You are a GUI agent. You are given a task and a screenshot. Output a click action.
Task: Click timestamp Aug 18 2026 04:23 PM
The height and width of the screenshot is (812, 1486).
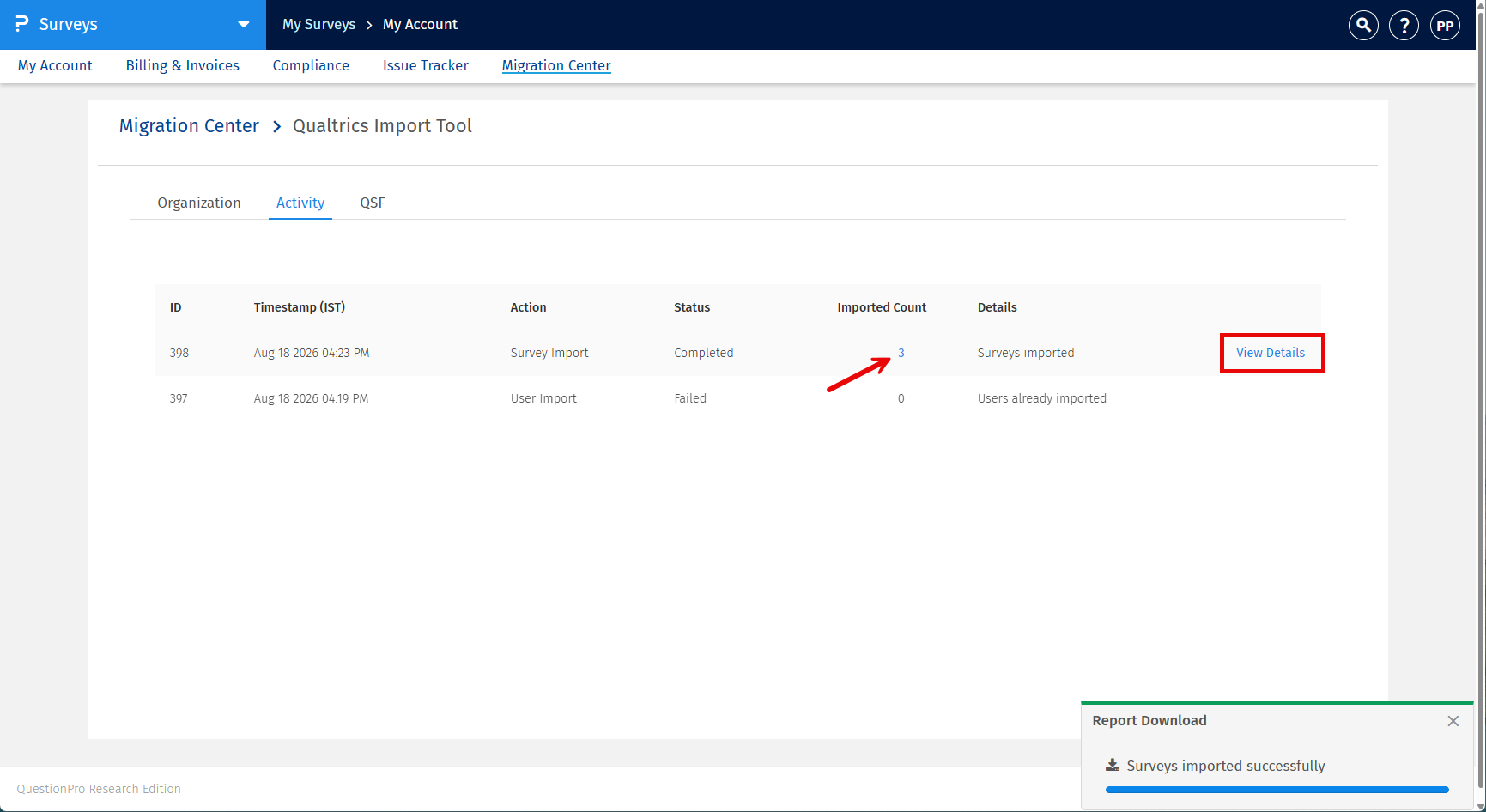pos(312,353)
